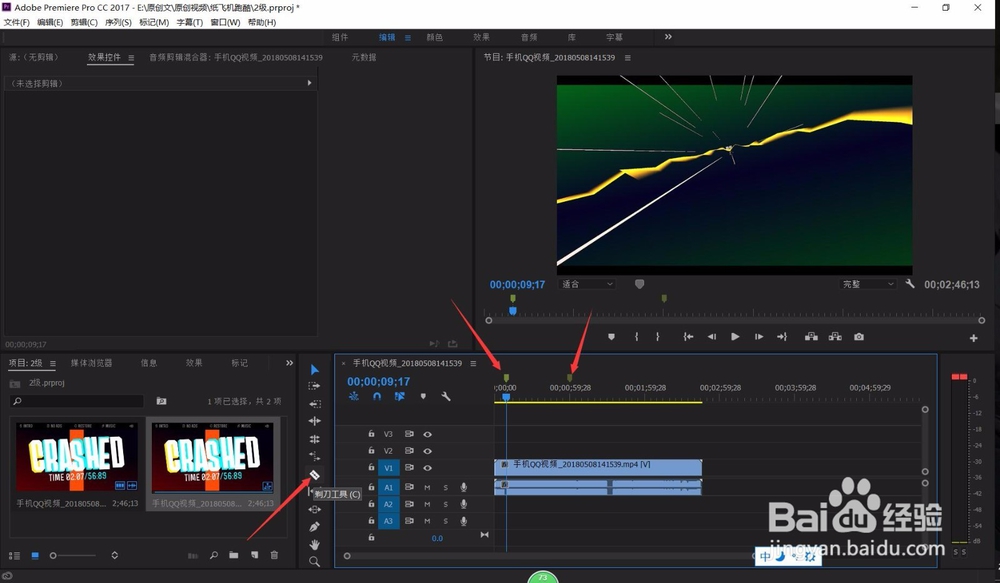Hide track V2 with eye icon

point(427,451)
